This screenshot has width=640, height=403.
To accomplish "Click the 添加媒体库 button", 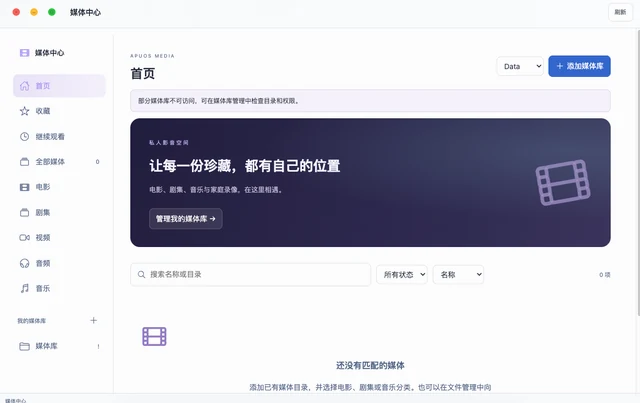I will click(579, 66).
